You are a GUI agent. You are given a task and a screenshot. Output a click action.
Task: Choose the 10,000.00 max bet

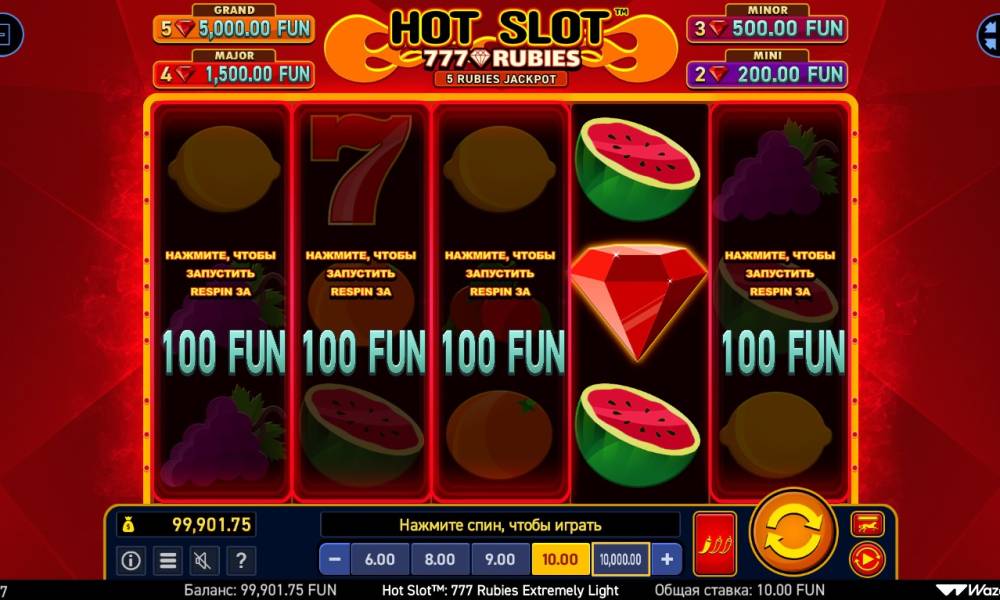click(621, 559)
